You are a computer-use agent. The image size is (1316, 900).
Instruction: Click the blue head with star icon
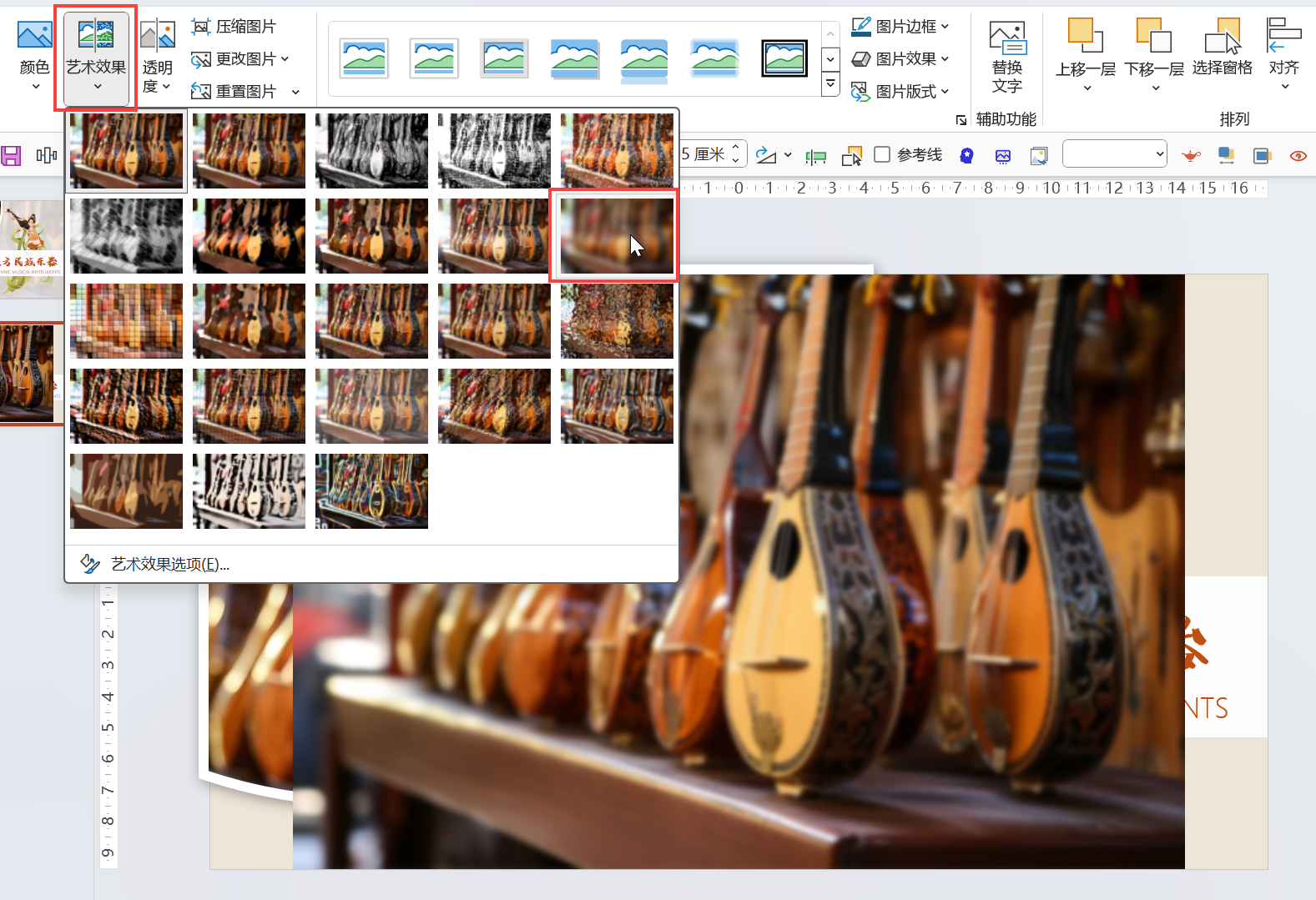pyautogui.click(x=966, y=155)
